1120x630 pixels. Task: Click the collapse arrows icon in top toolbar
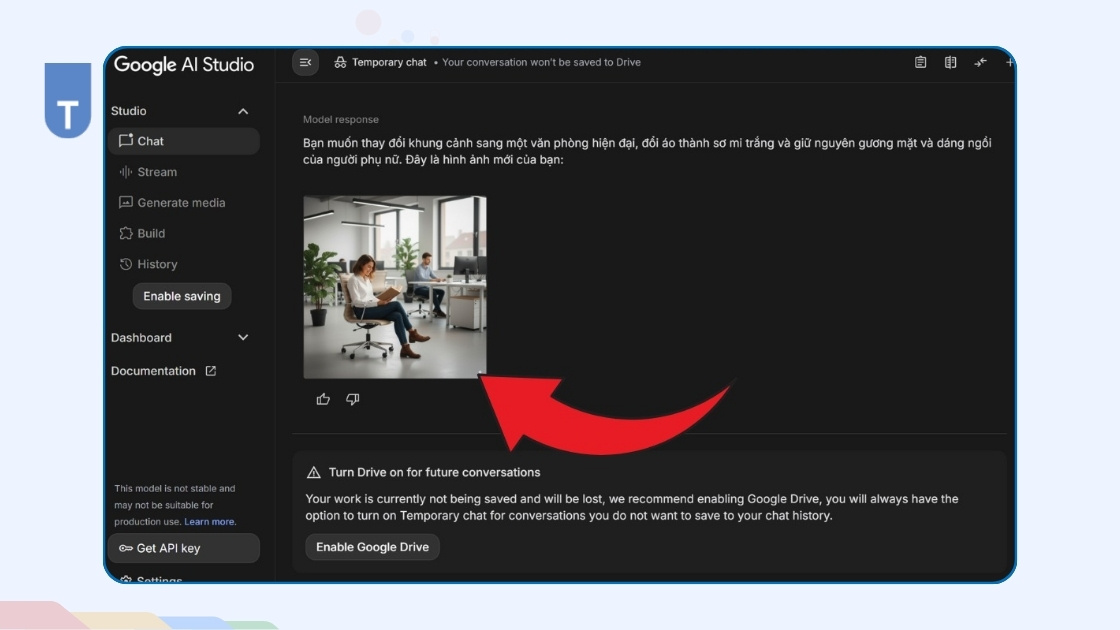(980, 62)
